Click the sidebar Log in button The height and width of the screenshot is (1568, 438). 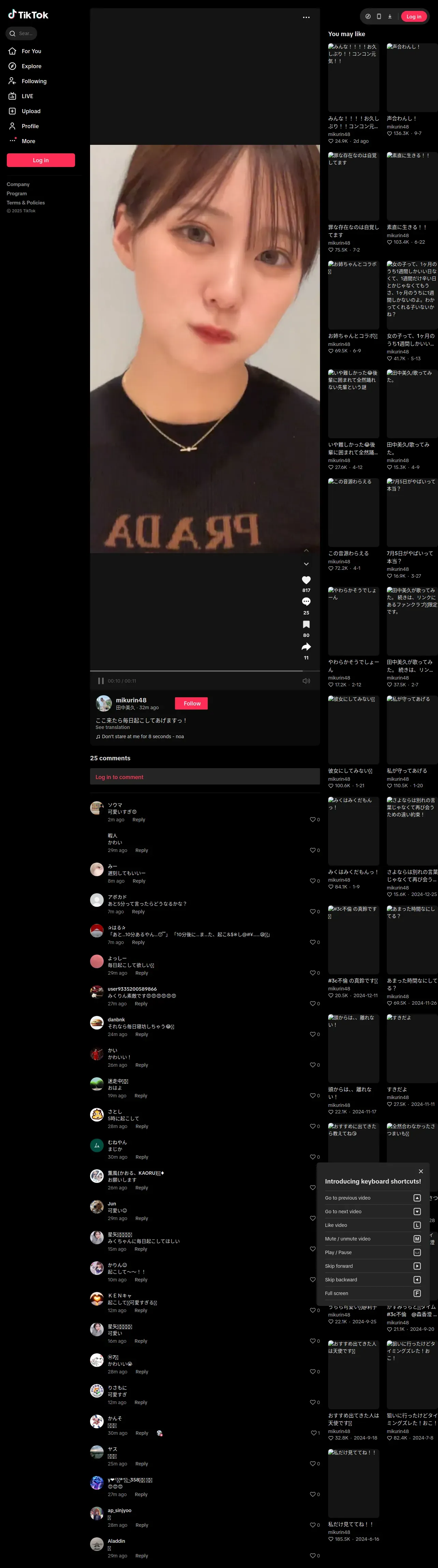[41, 160]
